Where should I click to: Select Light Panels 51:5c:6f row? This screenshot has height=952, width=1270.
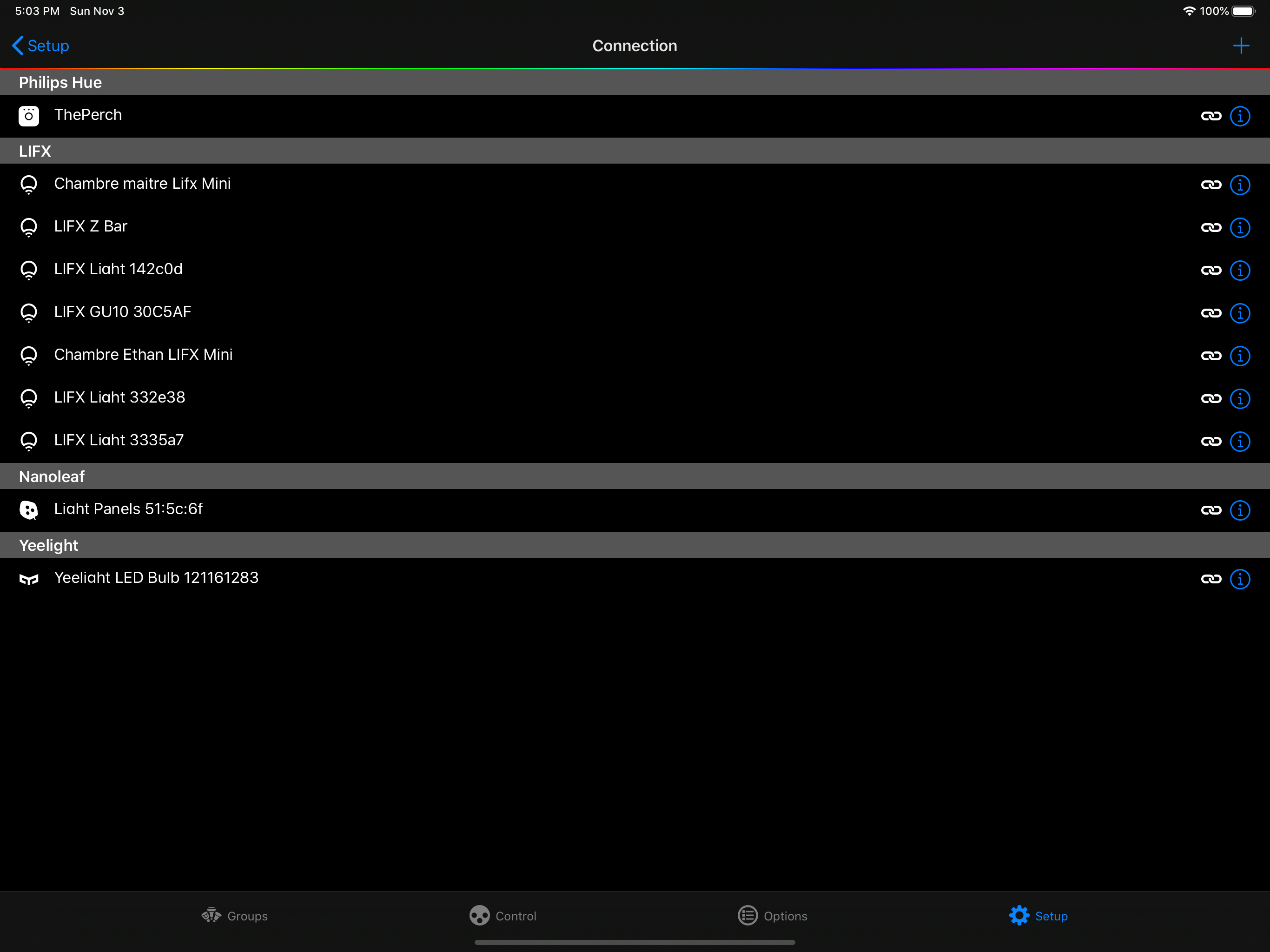coord(635,510)
